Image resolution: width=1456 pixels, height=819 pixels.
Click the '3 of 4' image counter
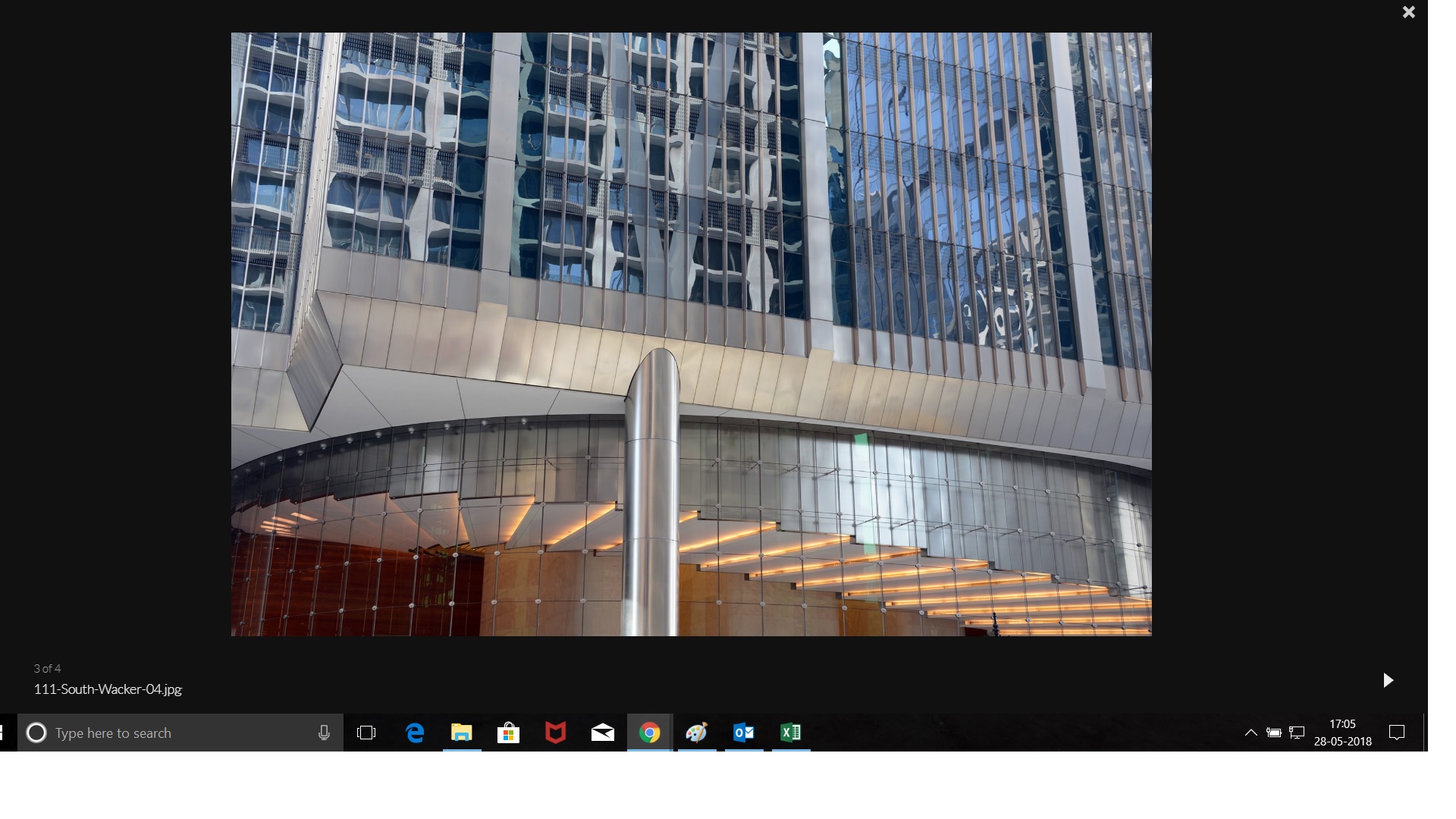(47, 669)
